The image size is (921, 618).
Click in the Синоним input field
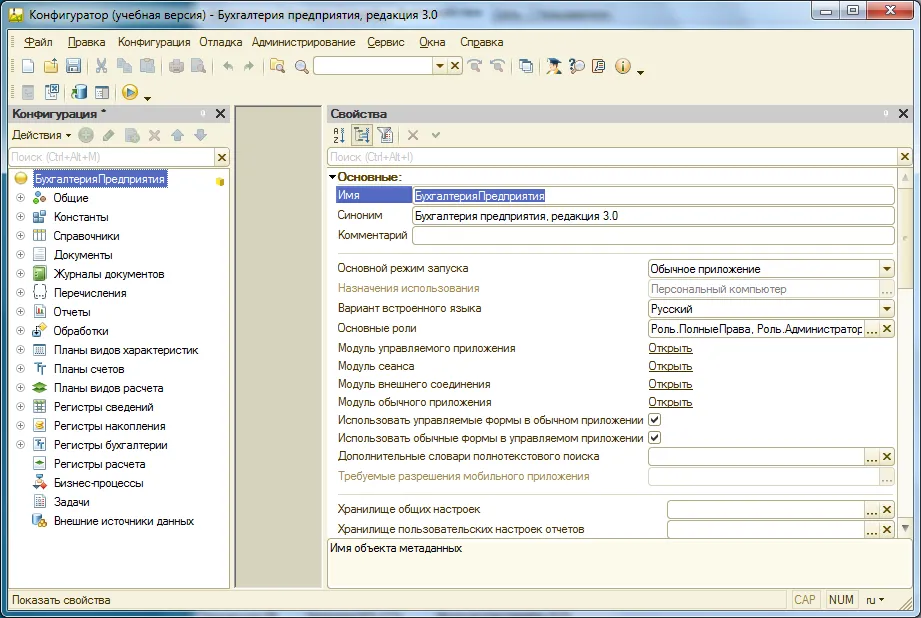point(653,216)
